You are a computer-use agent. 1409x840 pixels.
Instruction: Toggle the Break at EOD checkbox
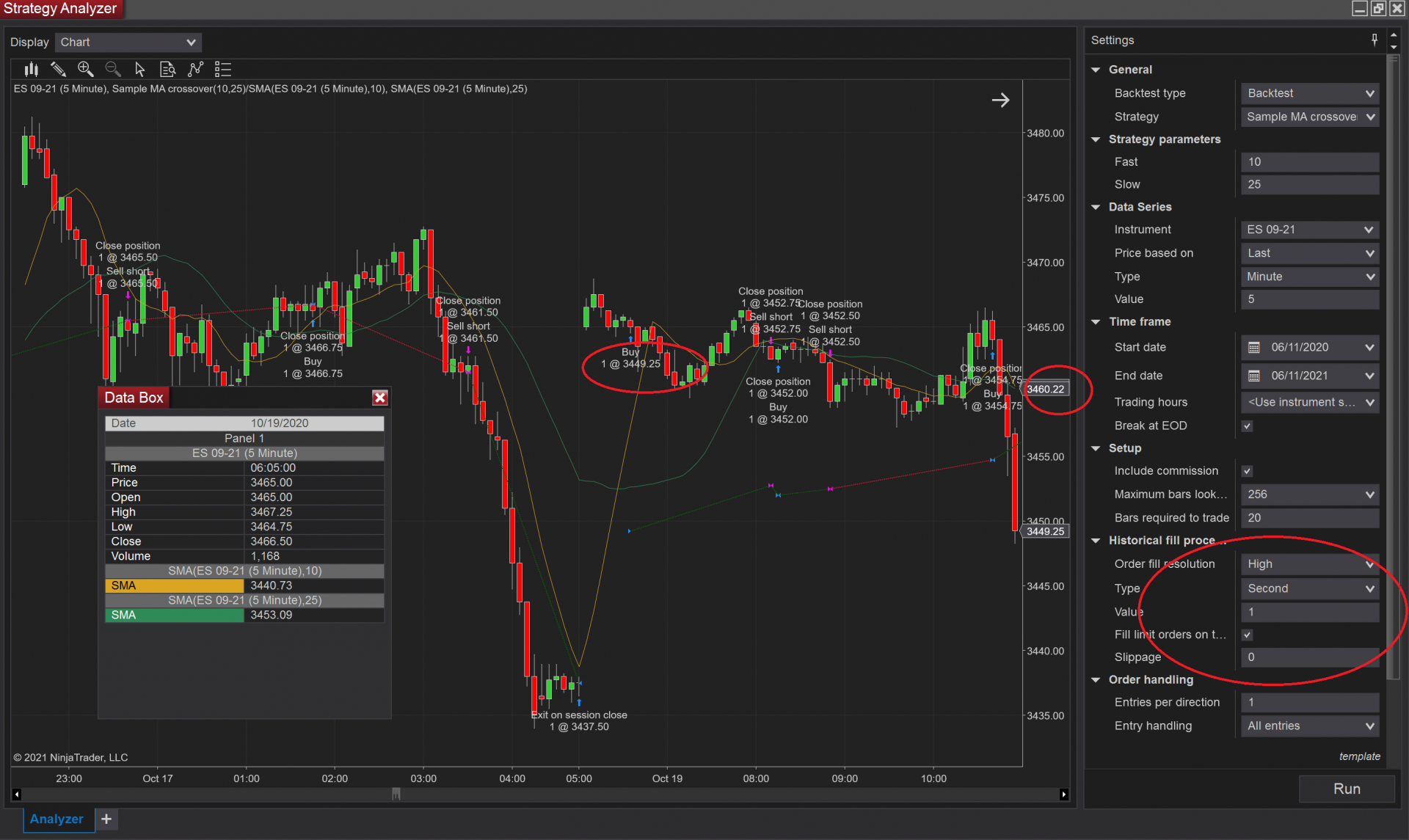tap(1247, 426)
